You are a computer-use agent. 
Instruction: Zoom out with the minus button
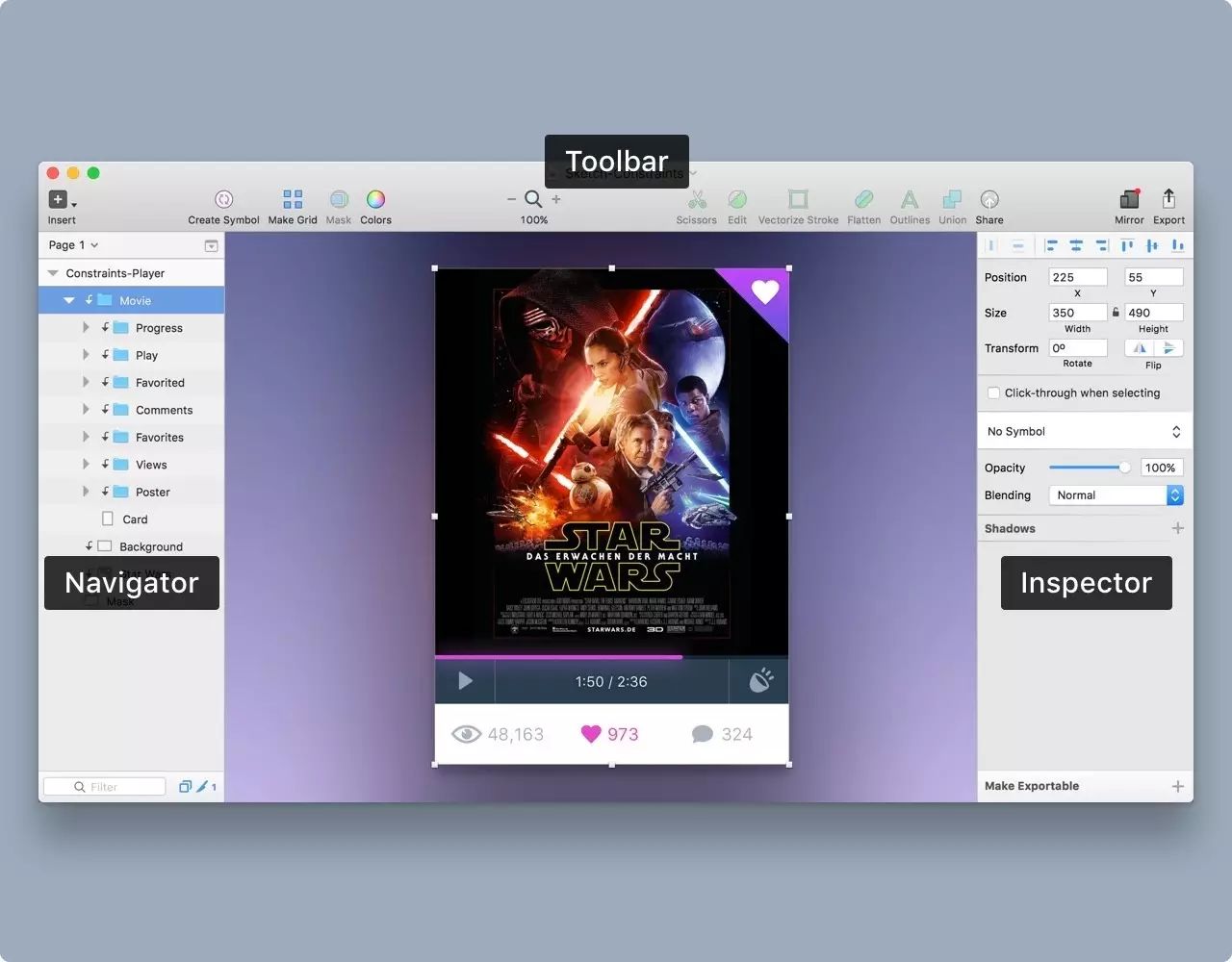coord(511,199)
